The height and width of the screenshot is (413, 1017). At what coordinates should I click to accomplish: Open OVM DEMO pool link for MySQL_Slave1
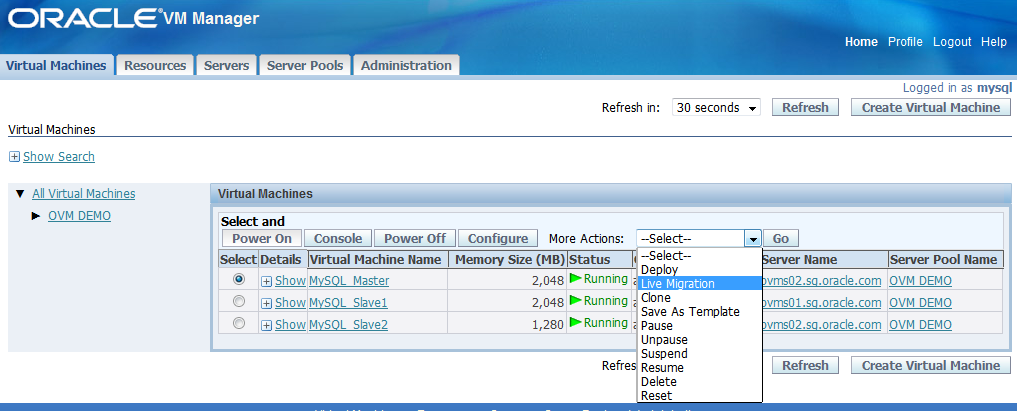pyautogui.click(x=920, y=303)
